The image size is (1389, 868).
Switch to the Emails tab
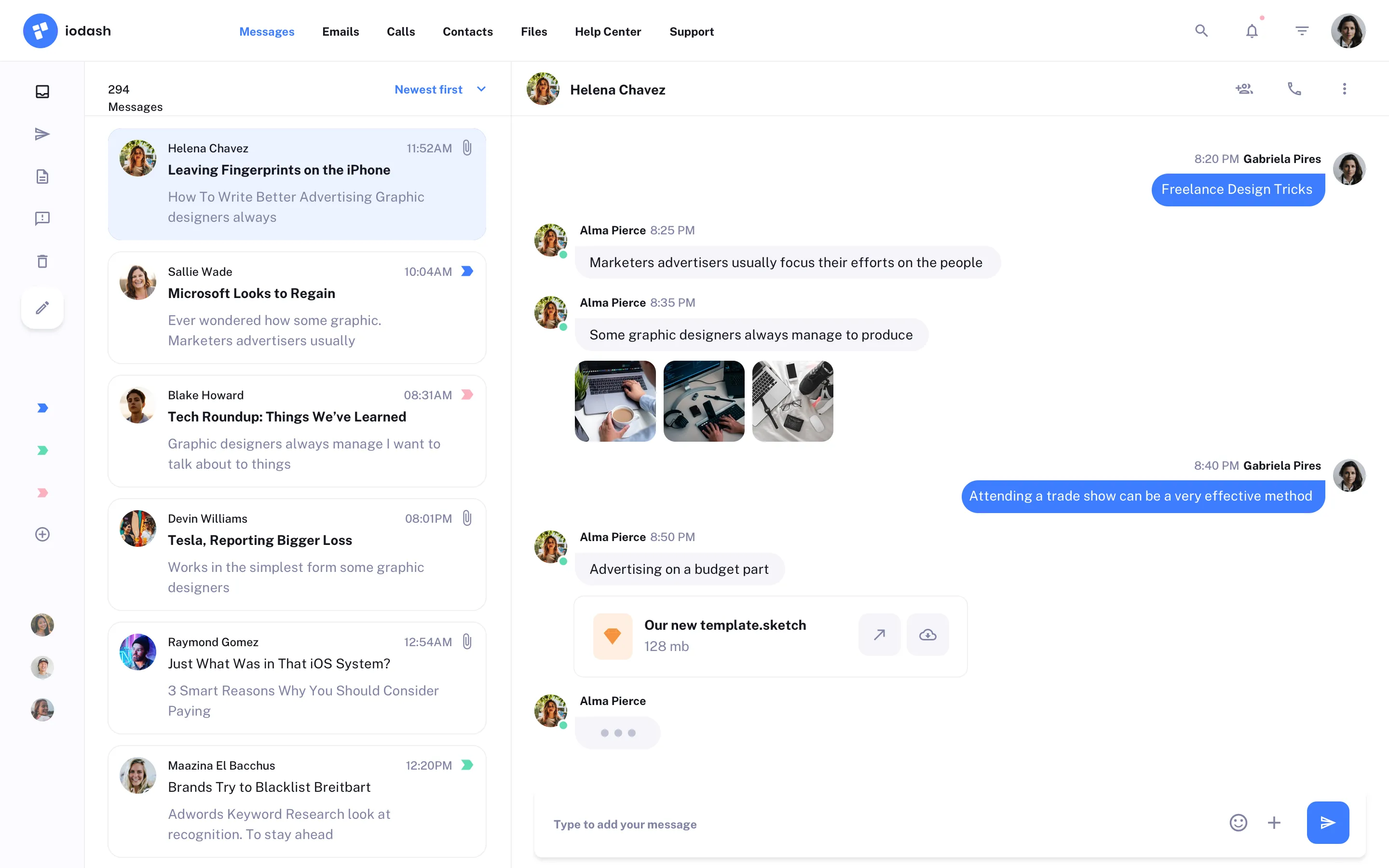340,31
